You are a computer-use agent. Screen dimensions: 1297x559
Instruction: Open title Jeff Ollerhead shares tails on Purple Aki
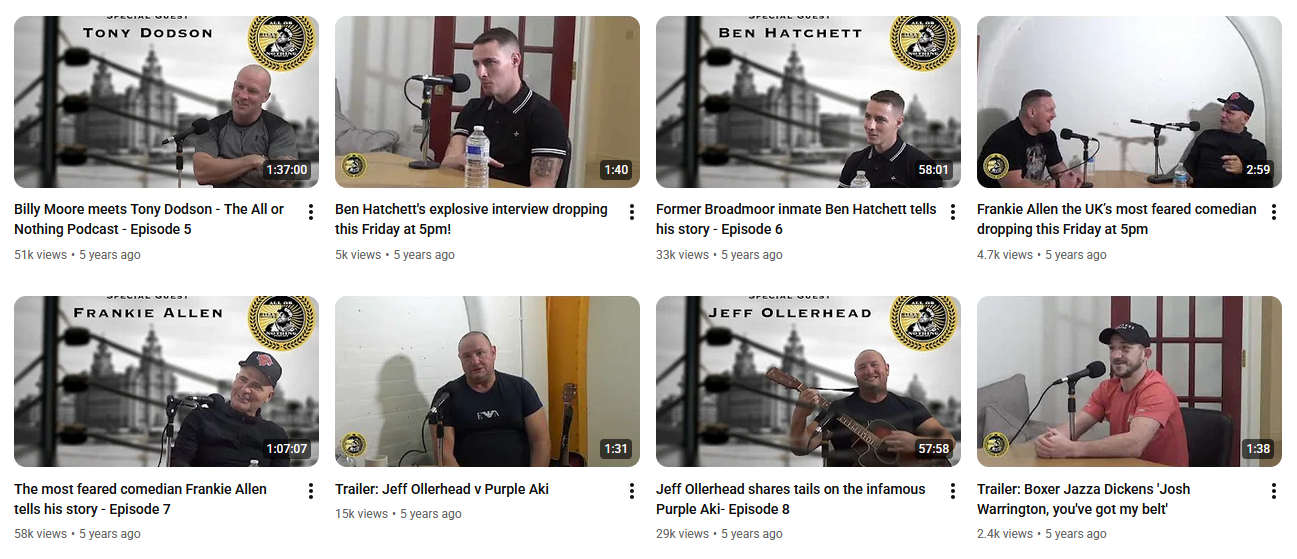tap(791, 499)
